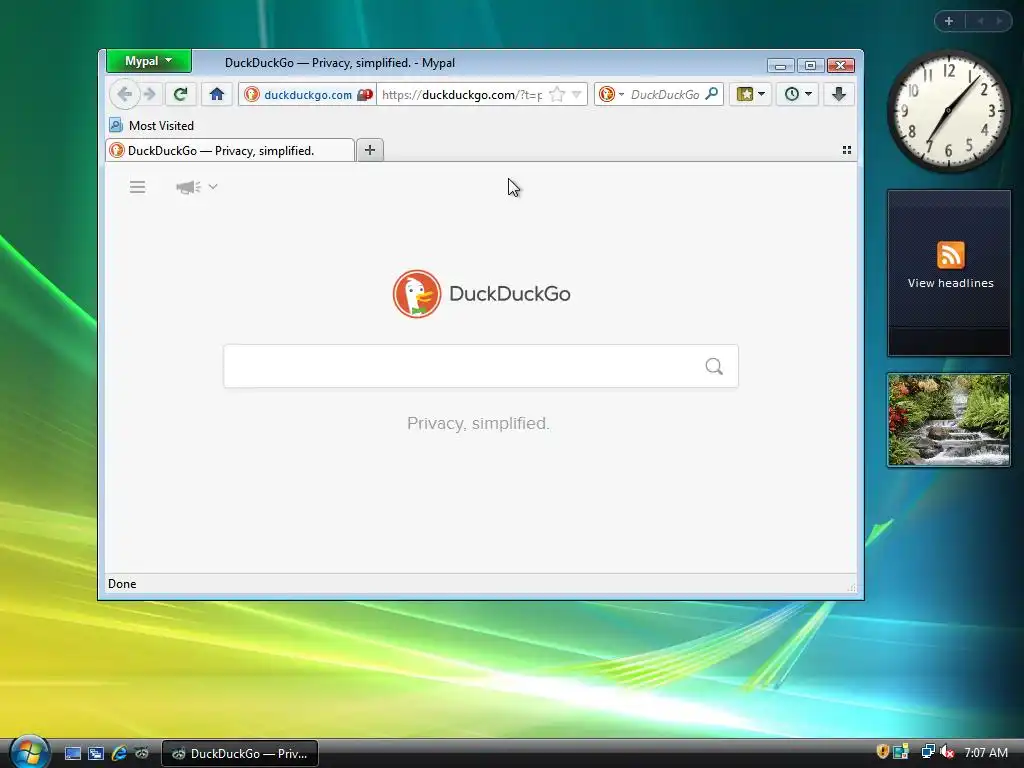Click the Windows update tray icon

pos(901,752)
